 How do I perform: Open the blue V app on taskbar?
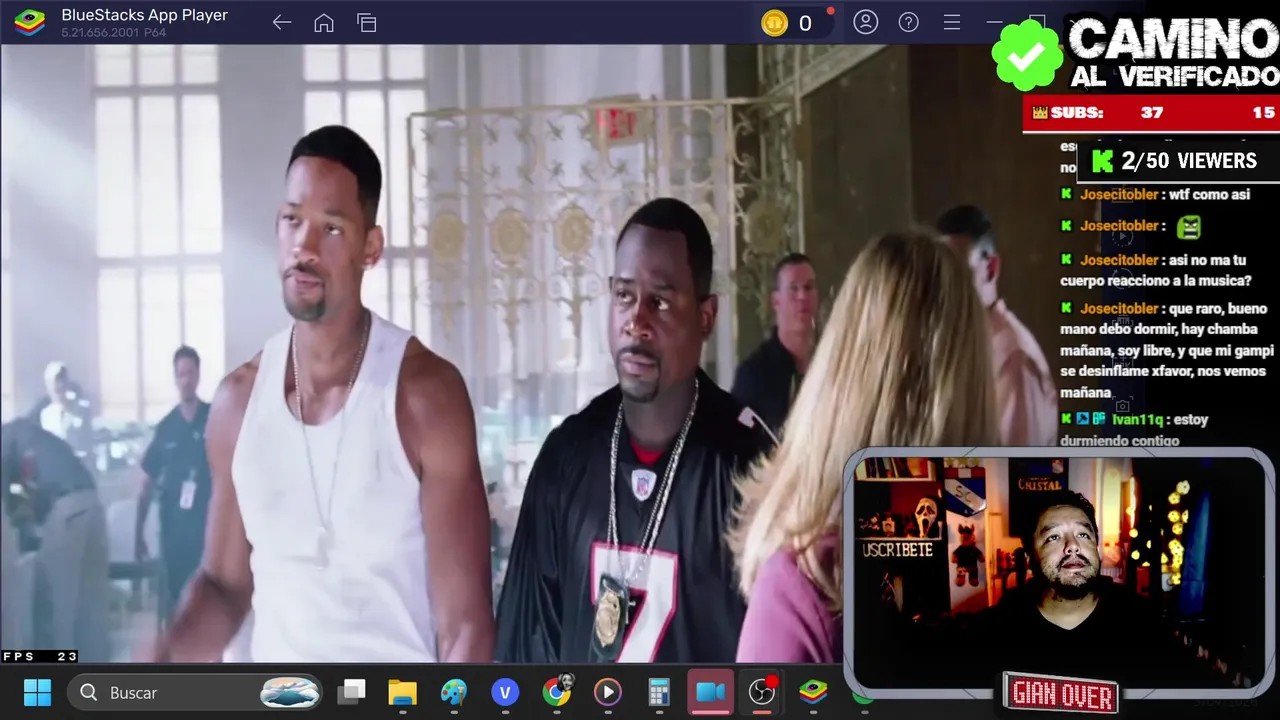(505, 692)
